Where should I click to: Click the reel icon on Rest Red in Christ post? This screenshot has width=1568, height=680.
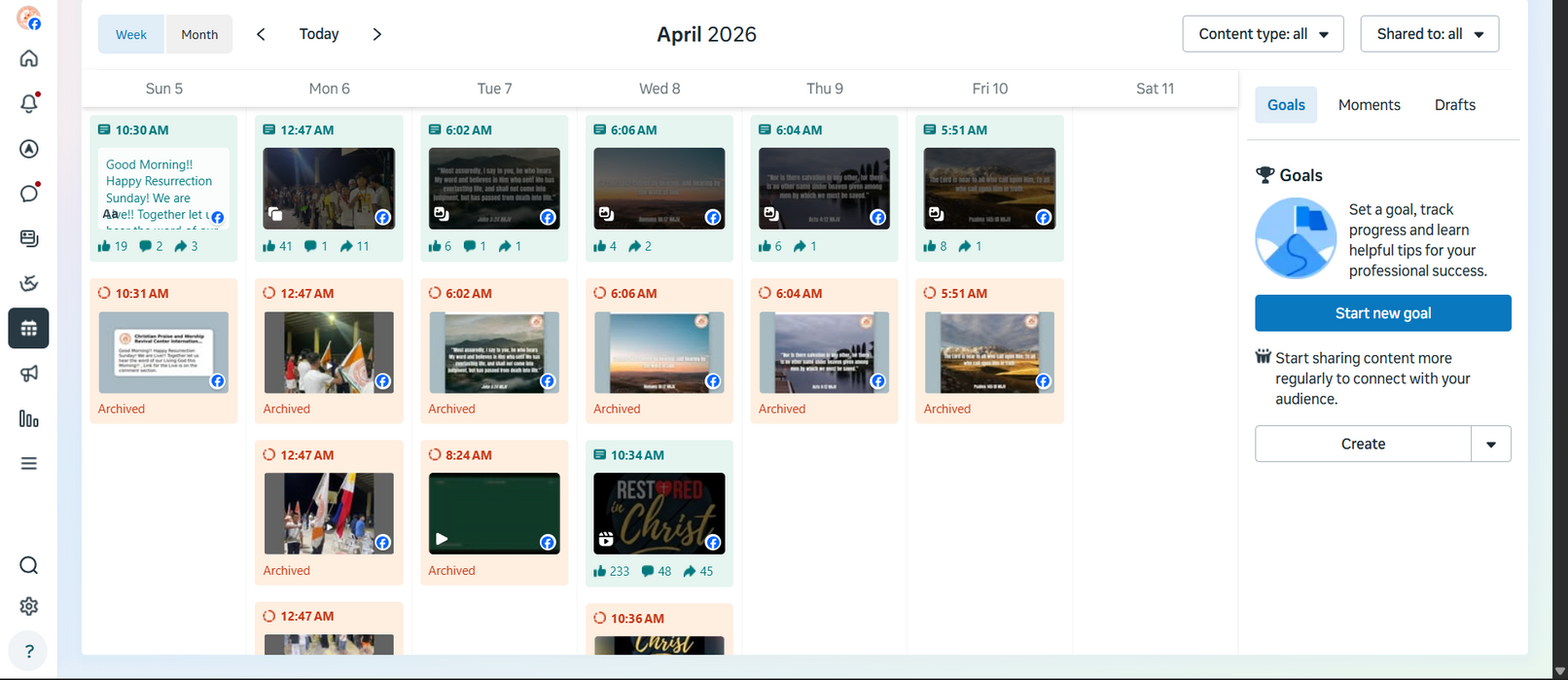(x=606, y=539)
